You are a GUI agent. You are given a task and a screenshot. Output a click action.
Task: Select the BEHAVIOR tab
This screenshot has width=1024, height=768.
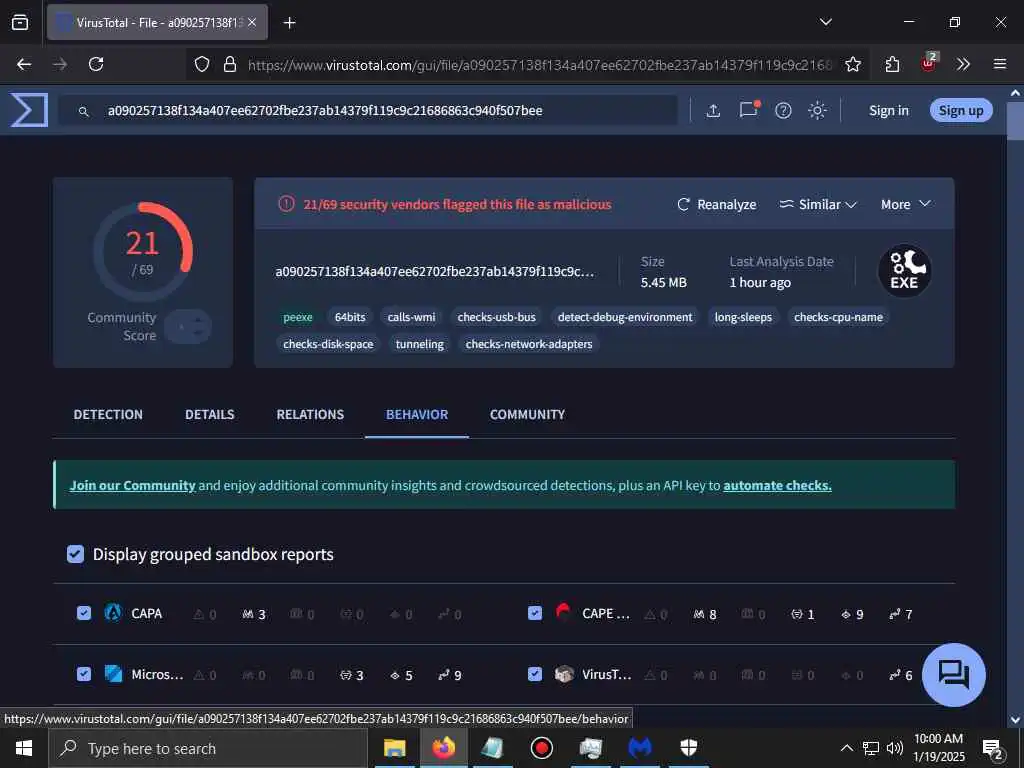[x=417, y=415]
